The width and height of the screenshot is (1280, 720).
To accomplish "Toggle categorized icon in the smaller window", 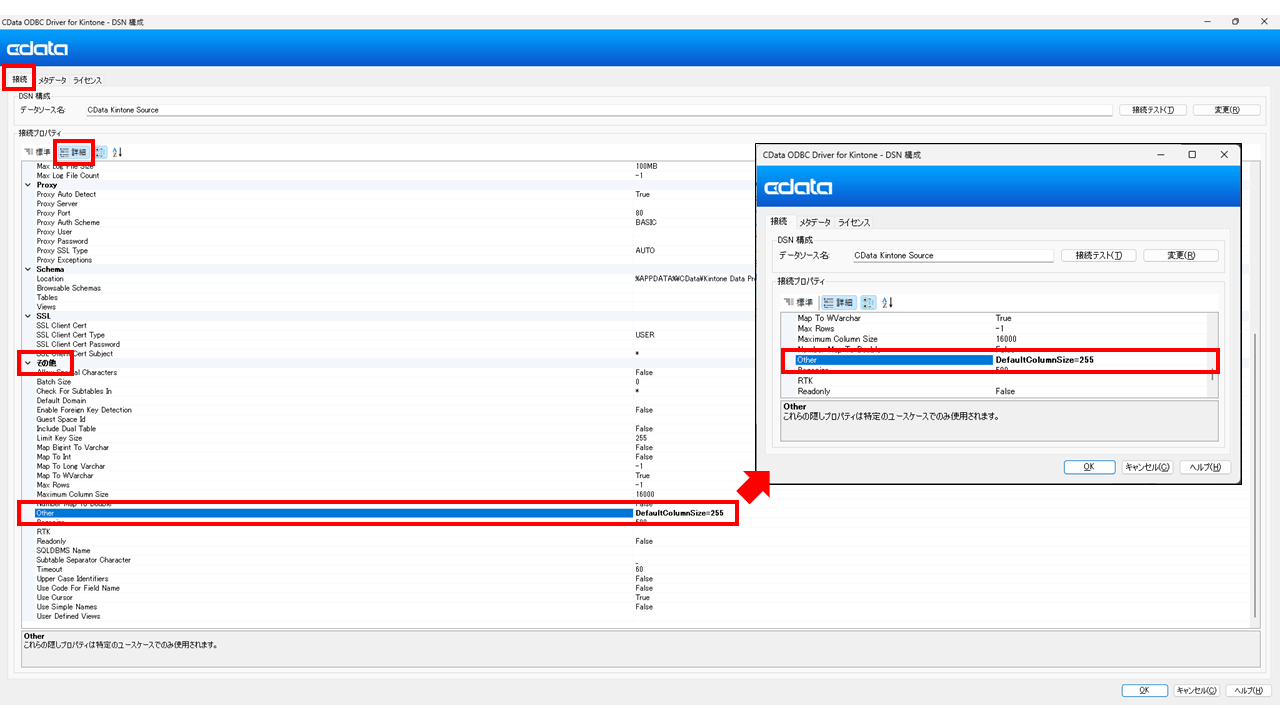I will pyautogui.click(x=868, y=302).
